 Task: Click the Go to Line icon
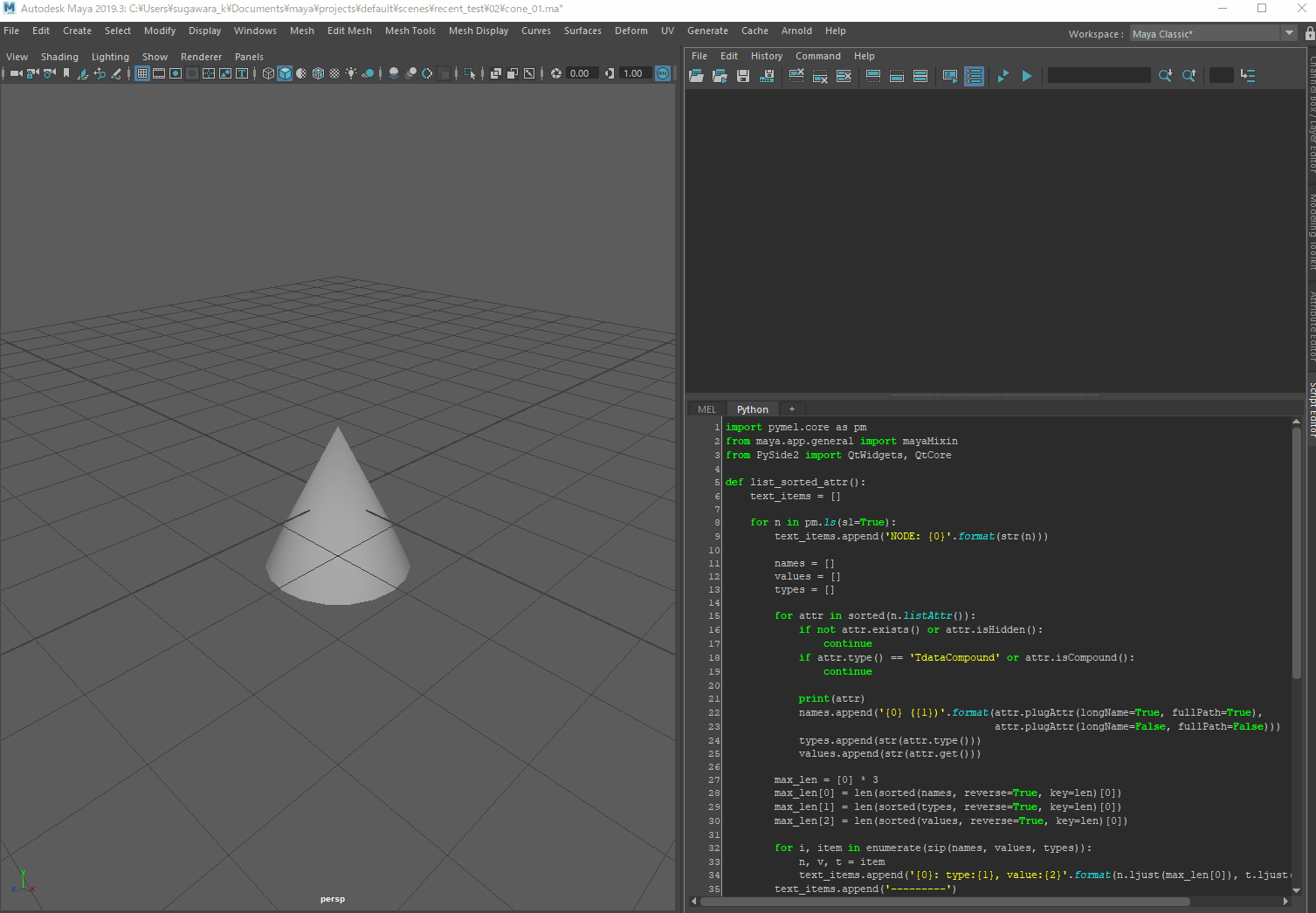1248,76
